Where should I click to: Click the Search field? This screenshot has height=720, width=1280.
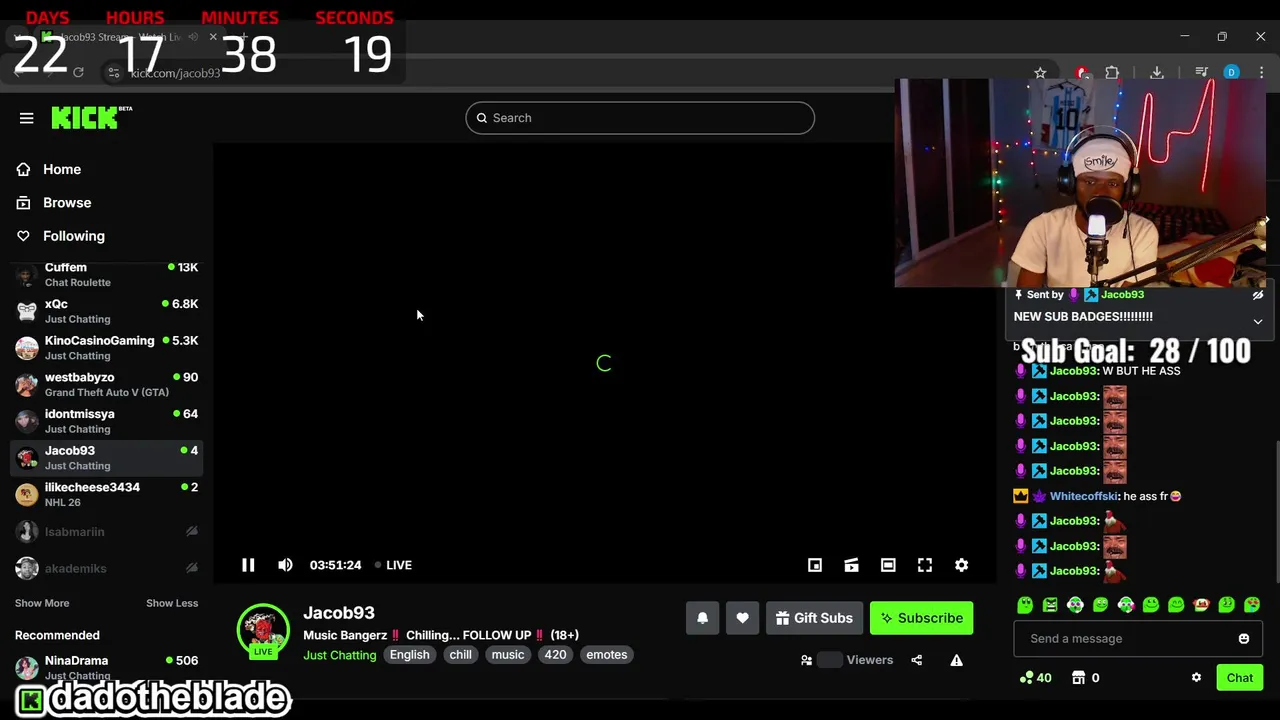tap(640, 118)
